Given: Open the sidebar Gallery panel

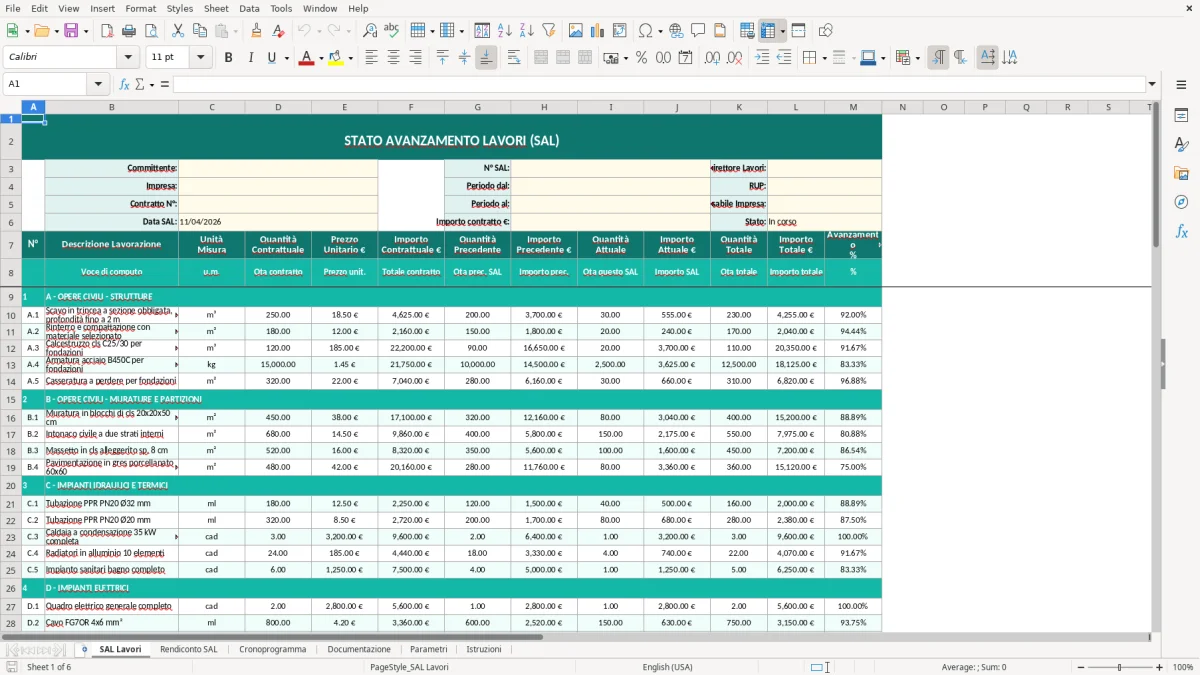Looking at the screenshot, I should pyautogui.click(x=1181, y=174).
